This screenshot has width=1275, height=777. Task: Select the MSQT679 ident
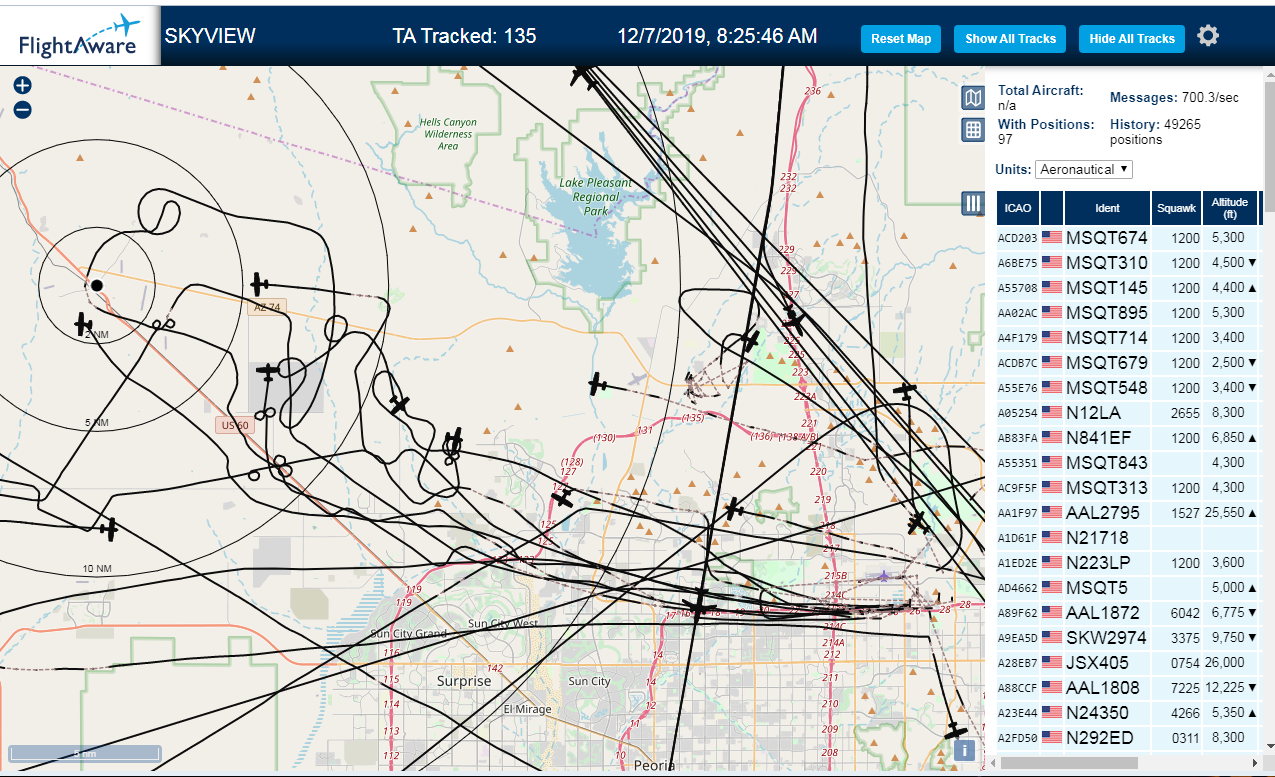[x=1107, y=363]
